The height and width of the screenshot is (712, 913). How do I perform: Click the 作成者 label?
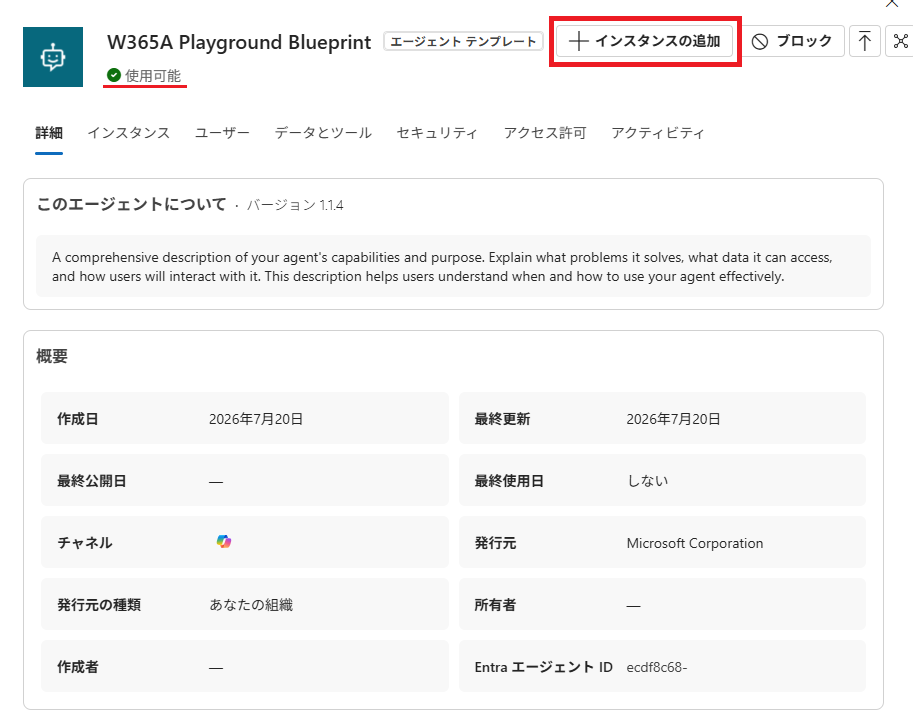click(77, 667)
